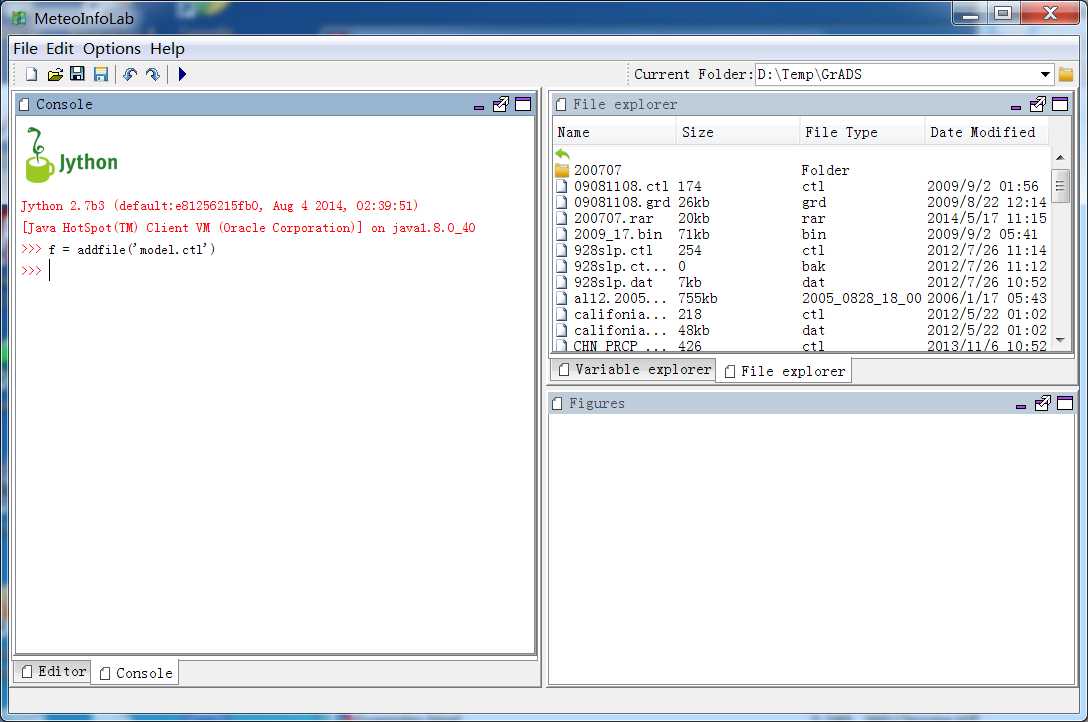Click the file list scroll down arrow

point(1060,340)
